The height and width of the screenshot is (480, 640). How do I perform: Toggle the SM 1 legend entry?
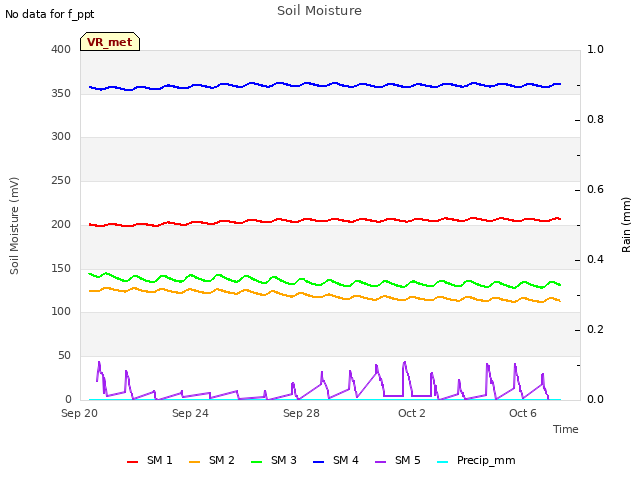[149, 460]
